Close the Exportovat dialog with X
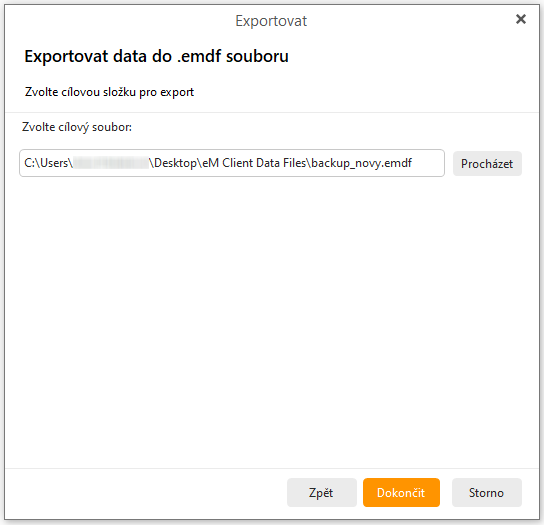544x525 pixels. pos(521,19)
